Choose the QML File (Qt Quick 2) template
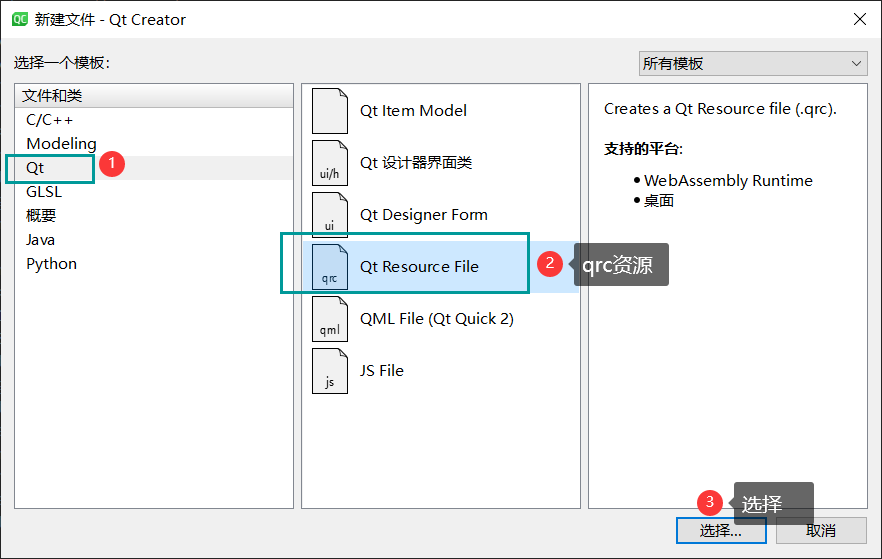The width and height of the screenshot is (882, 559). coord(440,319)
